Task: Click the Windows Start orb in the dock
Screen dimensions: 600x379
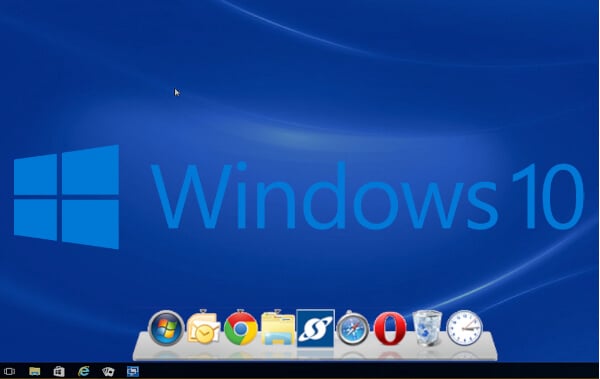Action: coord(166,328)
